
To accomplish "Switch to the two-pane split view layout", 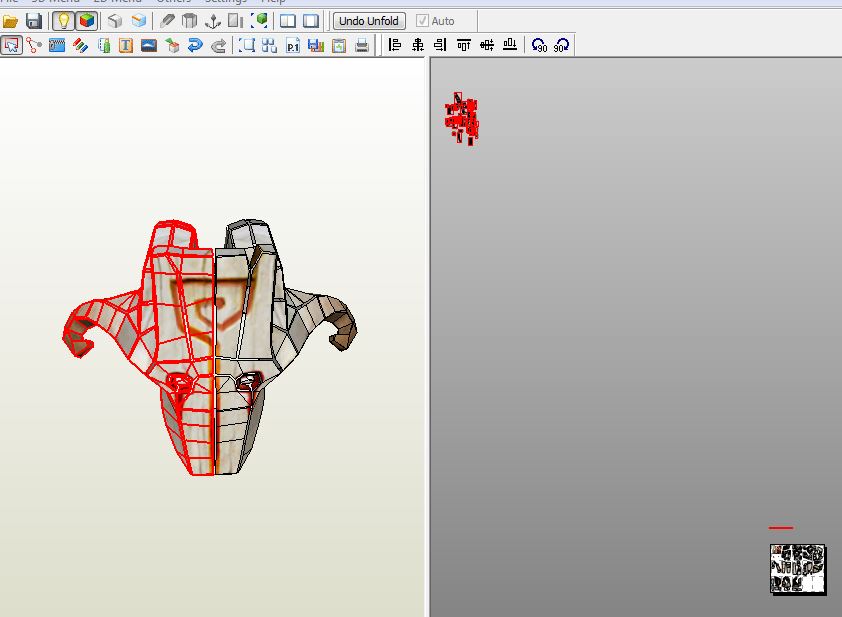I will (x=288, y=21).
